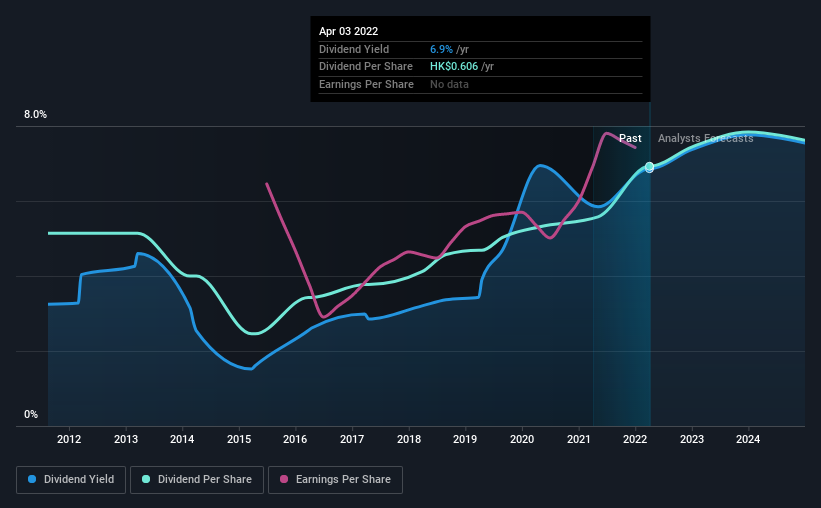821x508 pixels.
Task: Click the 2021 x-axis label
Action: coord(579,439)
